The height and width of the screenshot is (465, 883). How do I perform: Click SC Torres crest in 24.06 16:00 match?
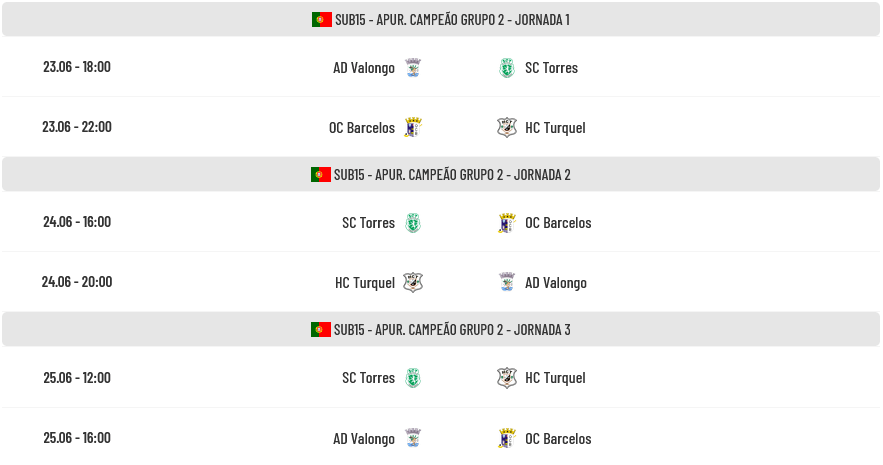click(413, 223)
